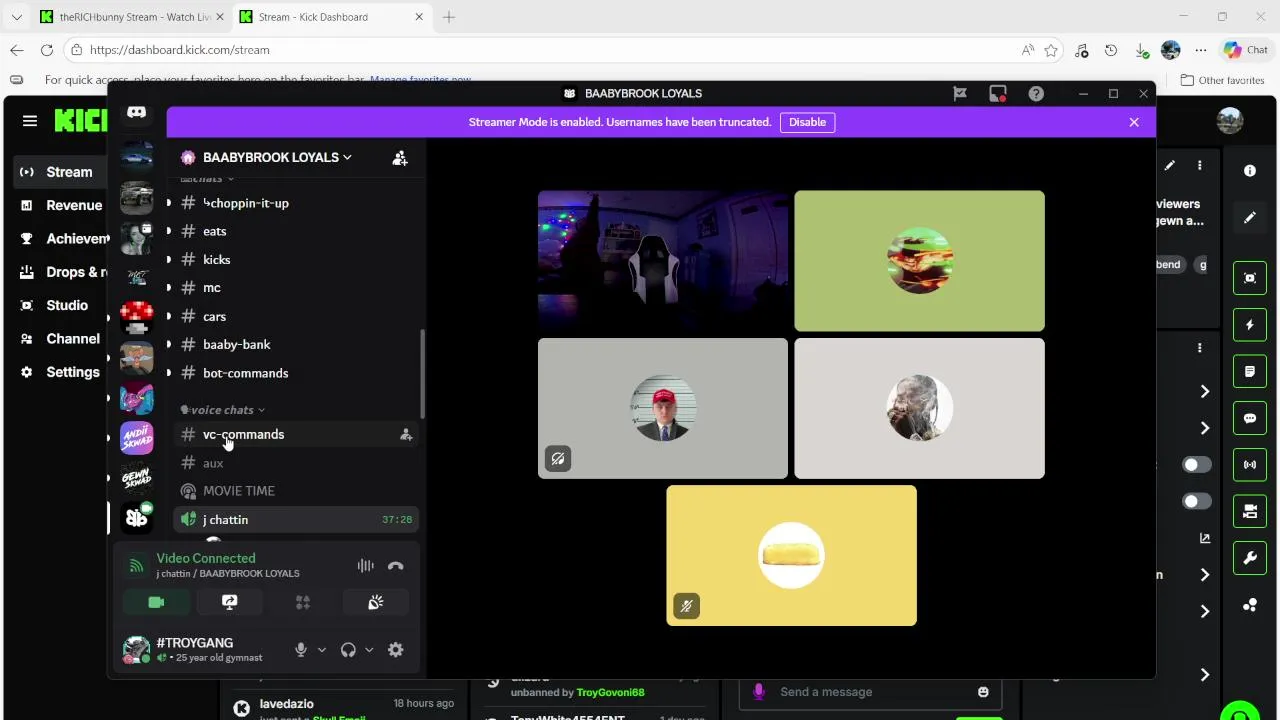1280x720 pixels.
Task: Go to Revenue in Kick sidebar
Action: point(60,205)
